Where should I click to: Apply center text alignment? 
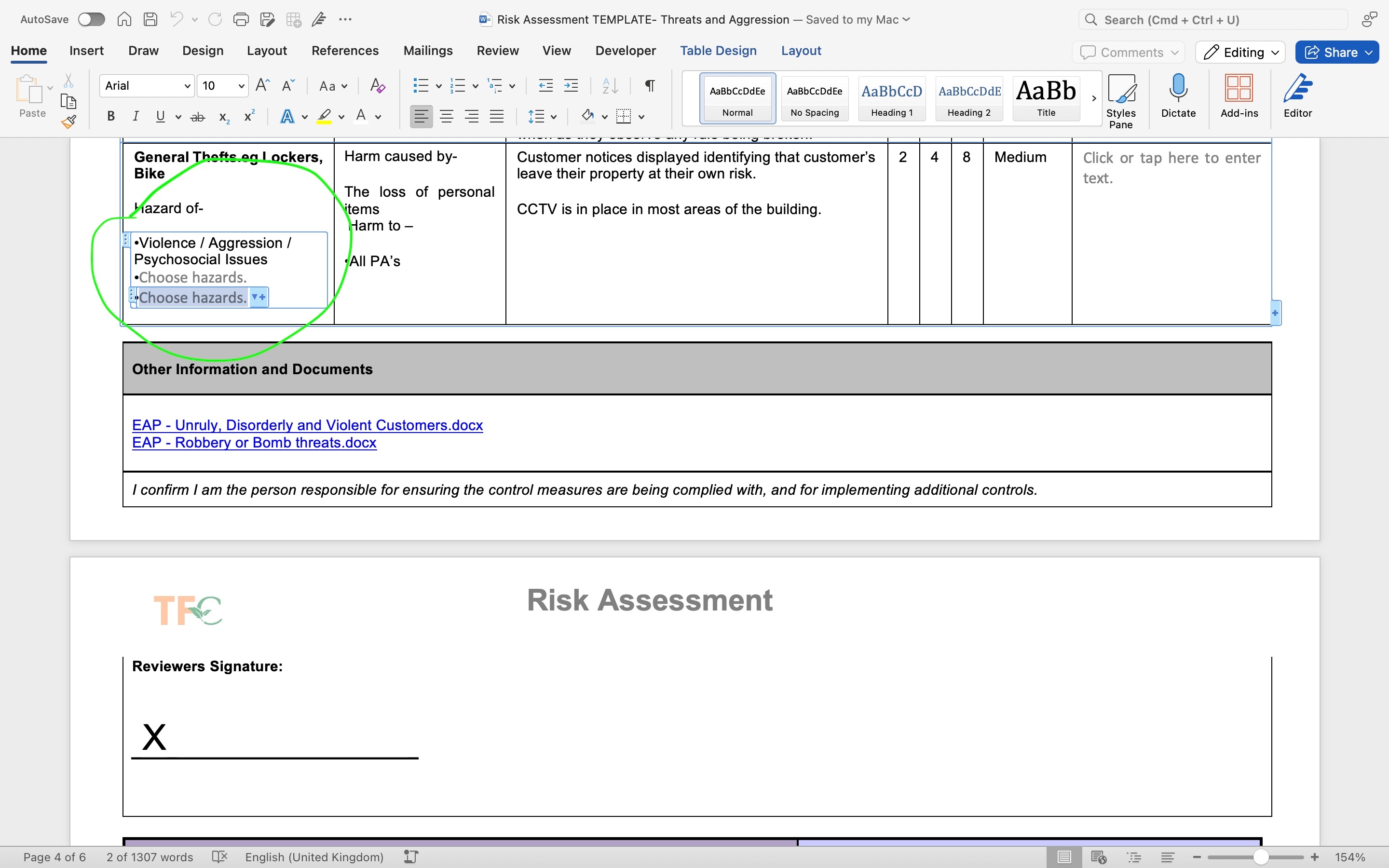[447, 116]
